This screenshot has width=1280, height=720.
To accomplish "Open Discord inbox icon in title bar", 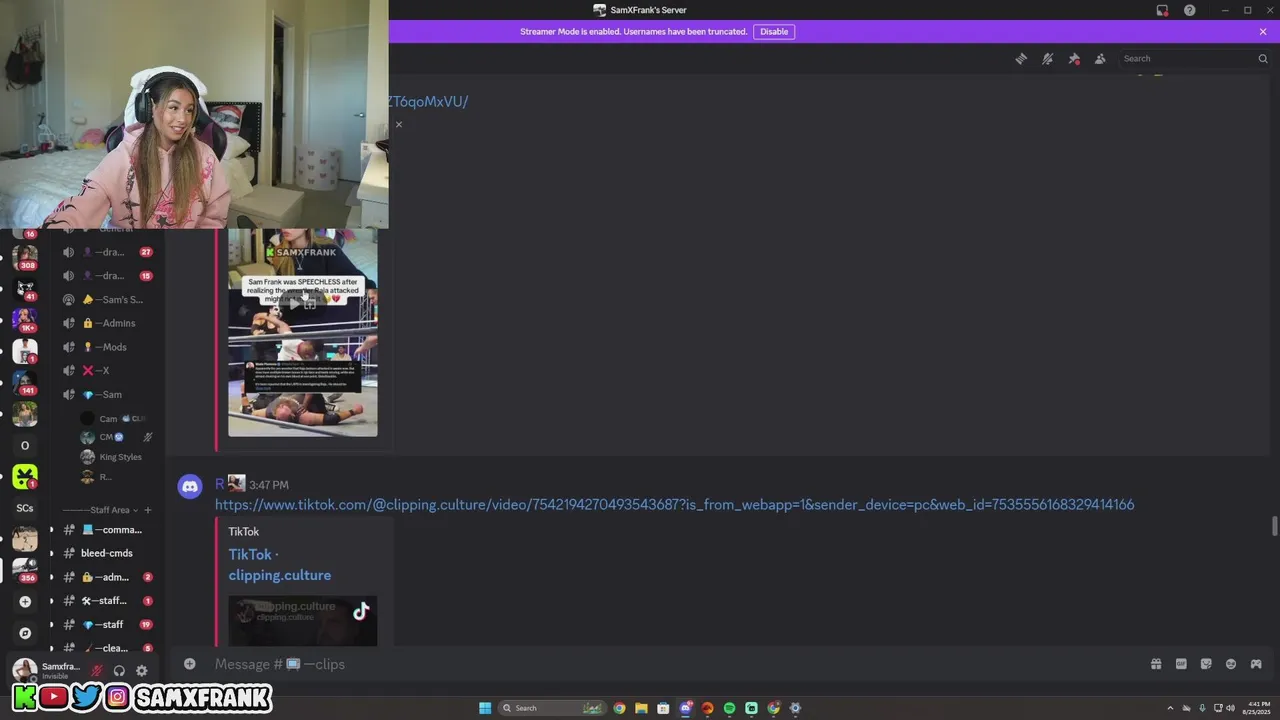I will tap(1162, 10).
